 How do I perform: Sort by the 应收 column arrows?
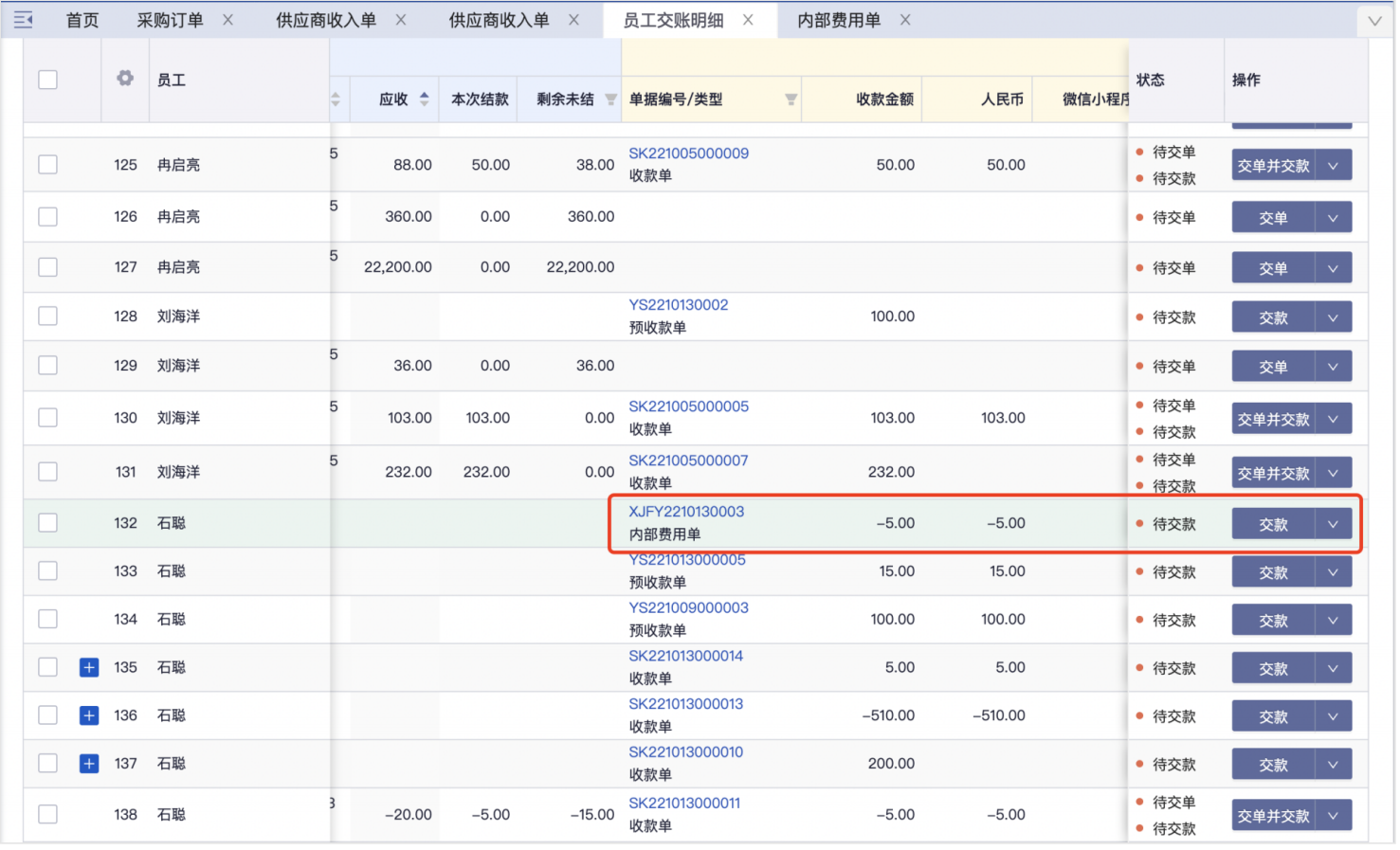(x=424, y=99)
